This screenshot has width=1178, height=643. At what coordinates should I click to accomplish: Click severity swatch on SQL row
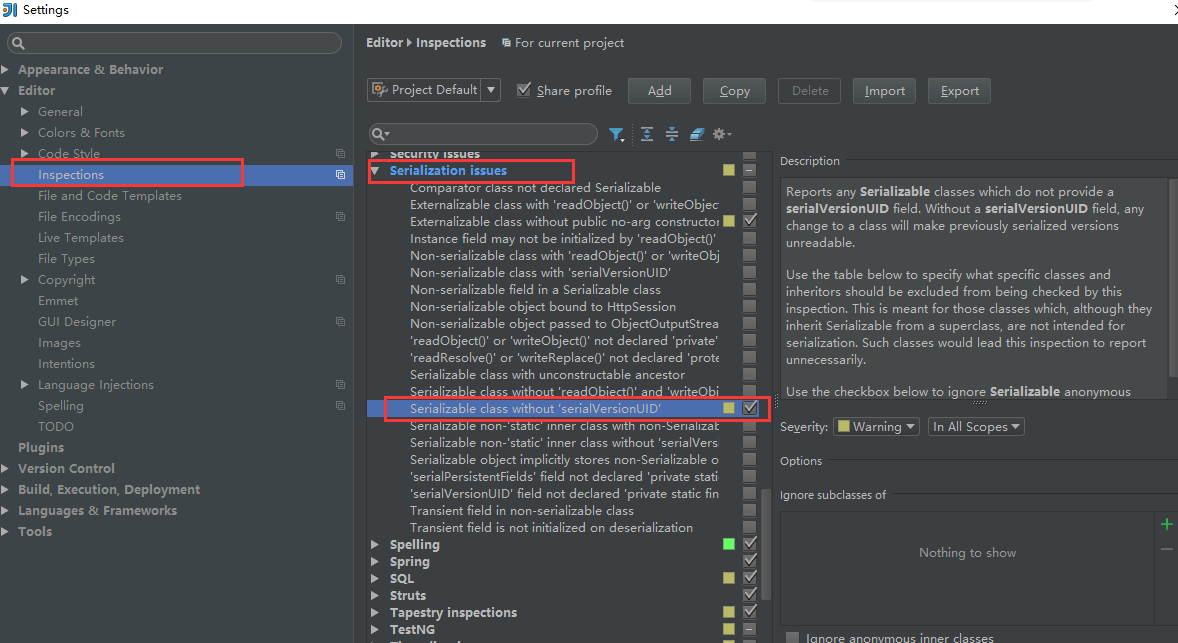pyautogui.click(x=729, y=578)
